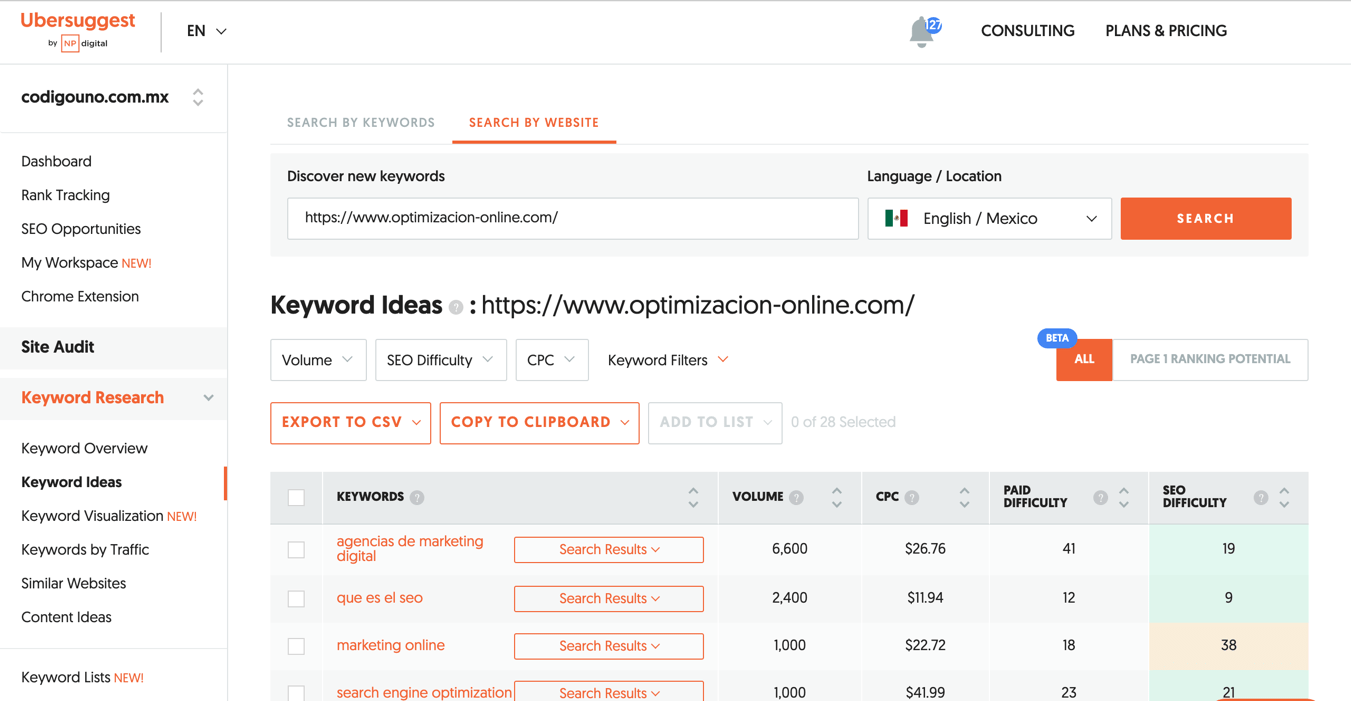Viewport: 1351px width, 701px height.
Task: Click help icon beside KEYWORDS column header
Action: click(x=417, y=497)
